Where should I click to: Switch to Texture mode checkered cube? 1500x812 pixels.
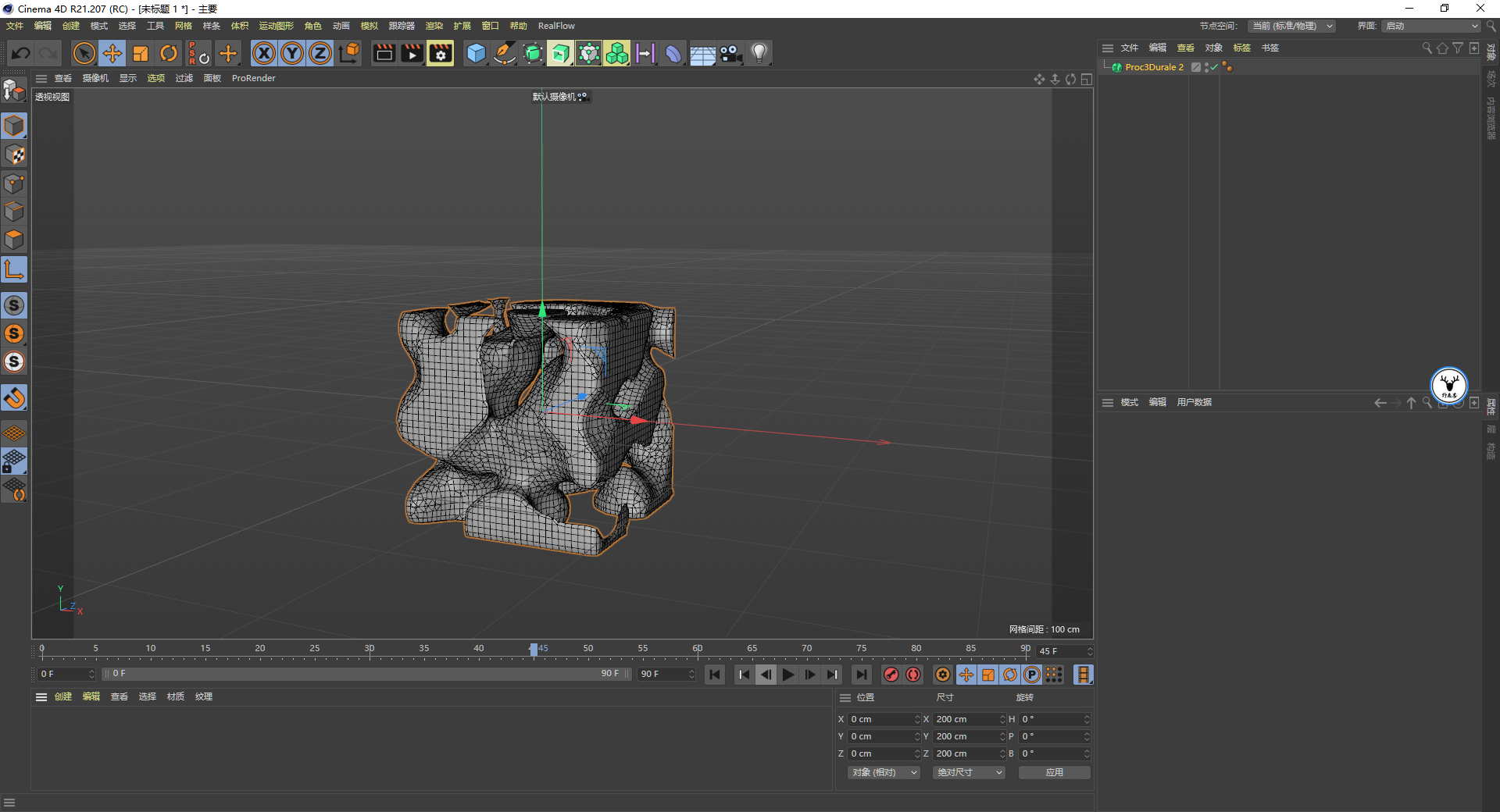point(15,155)
